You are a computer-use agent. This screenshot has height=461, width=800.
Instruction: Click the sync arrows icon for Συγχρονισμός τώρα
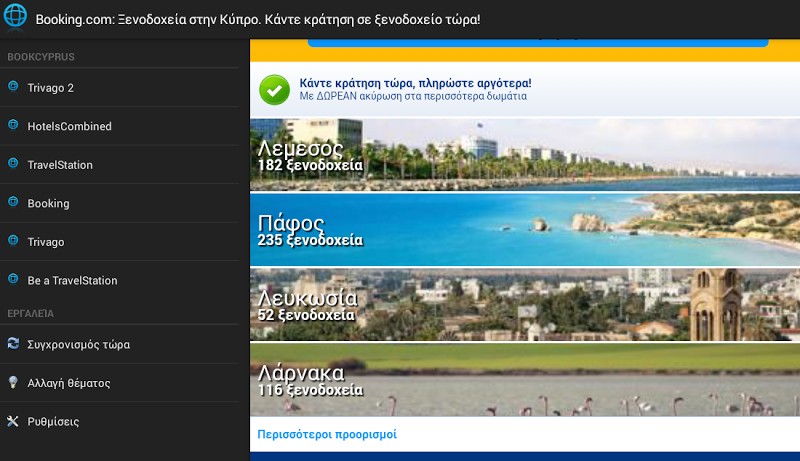[x=13, y=343]
